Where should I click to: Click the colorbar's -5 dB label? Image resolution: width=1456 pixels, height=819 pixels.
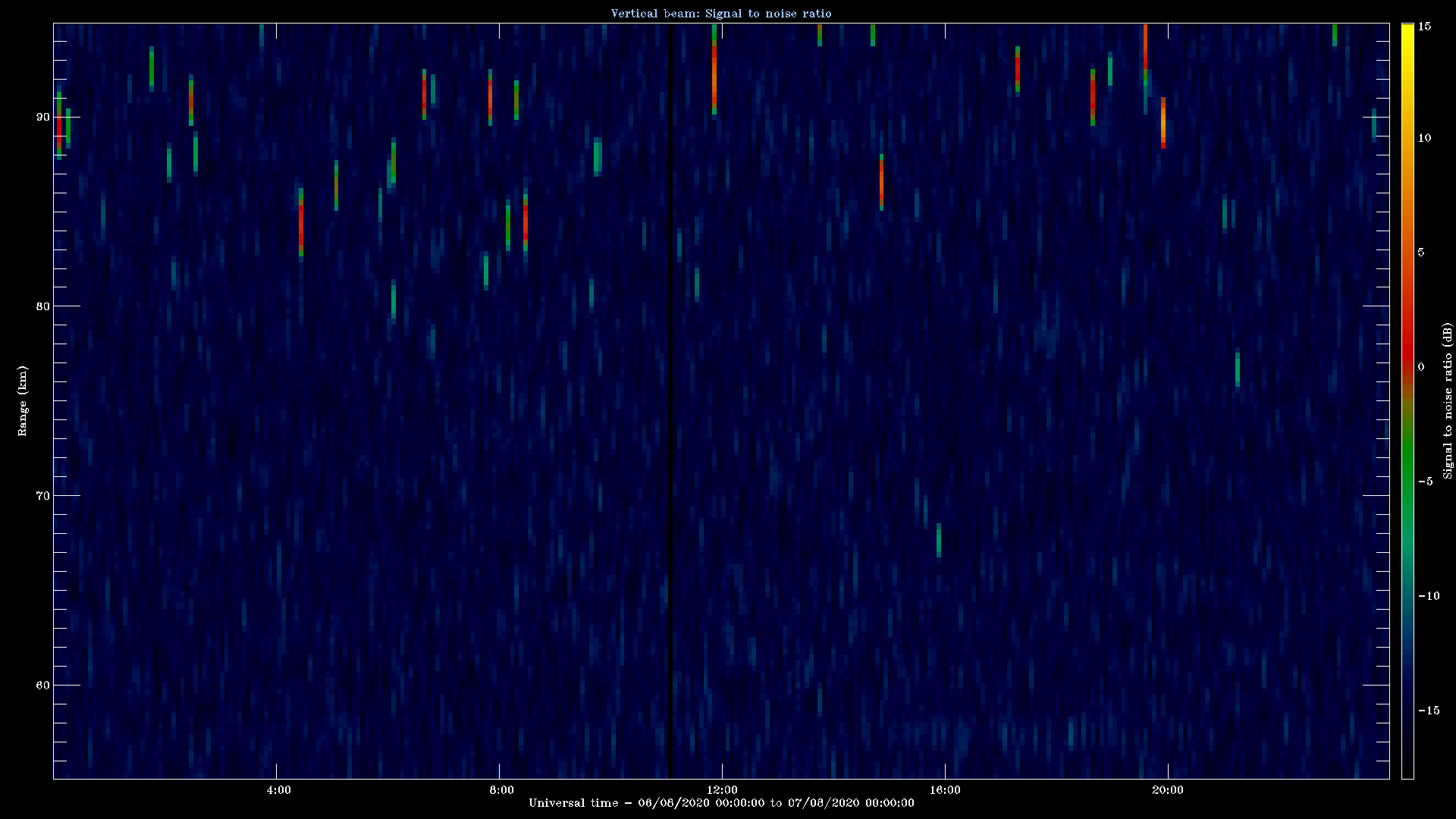point(1425,482)
